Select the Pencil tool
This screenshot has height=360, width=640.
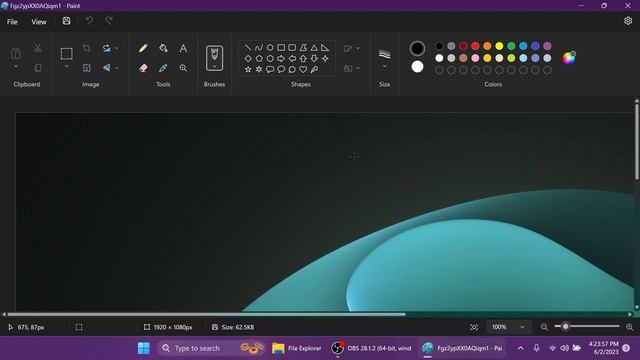(x=143, y=48)
